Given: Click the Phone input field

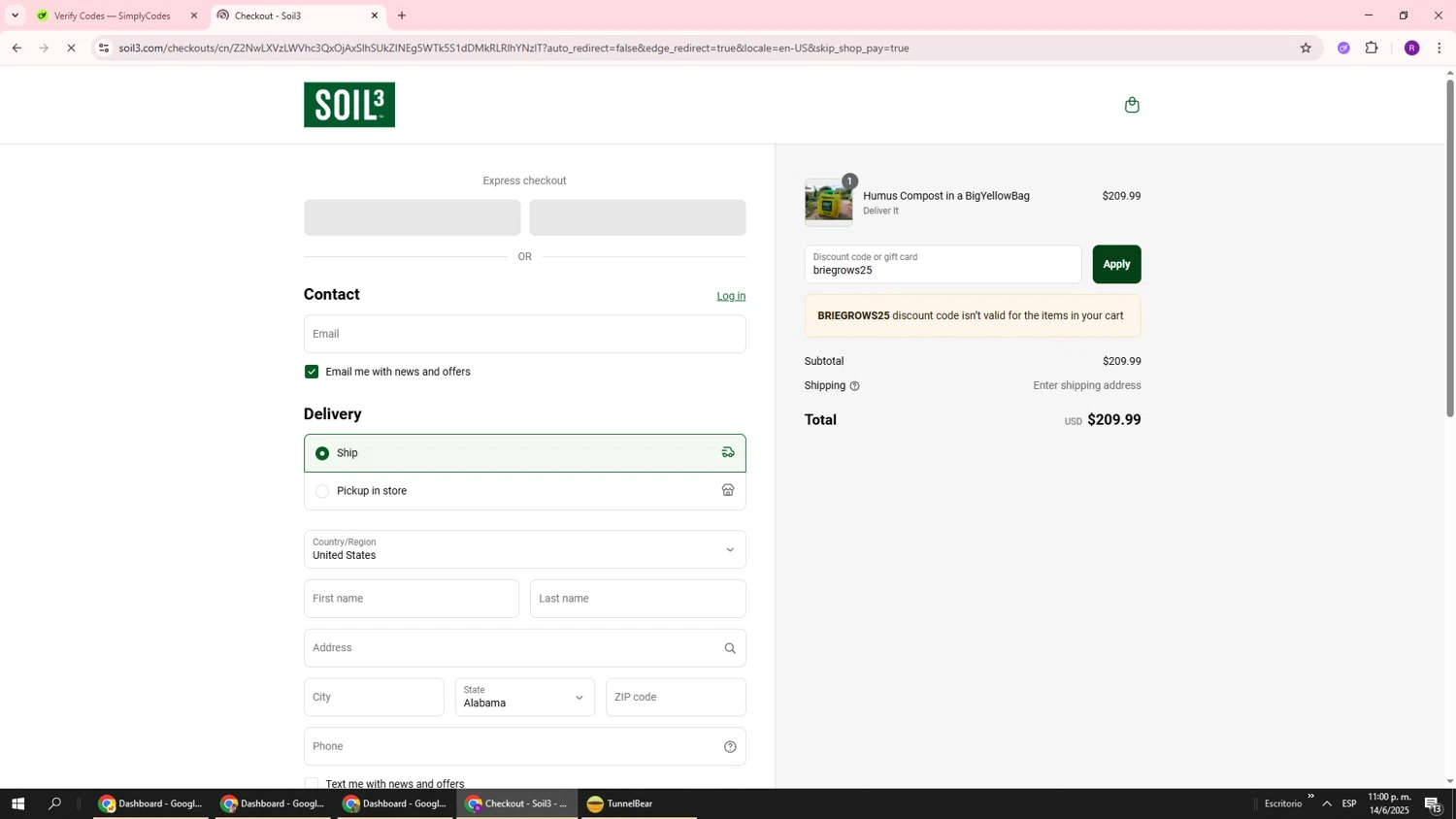Looking at the screenshot, I should (x=525, y=746).
